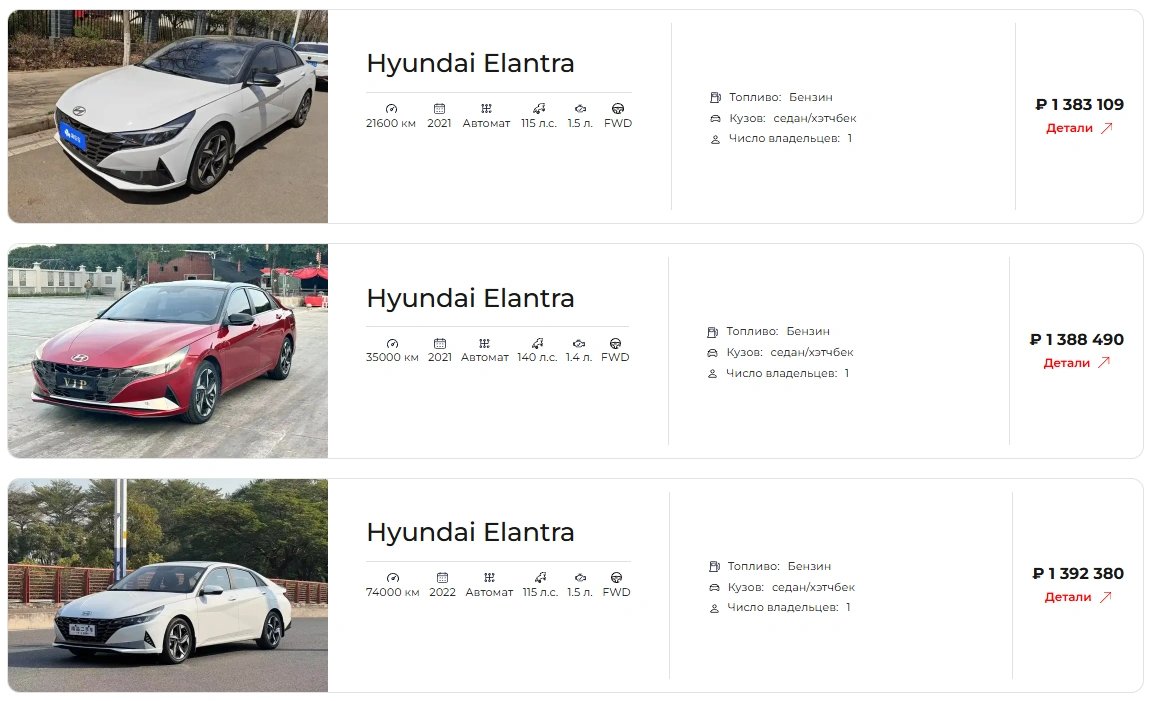The image size is (1153, 701).
Task: Open the red Hyundai Elantra photo
Action: click(x=168, y=351)
